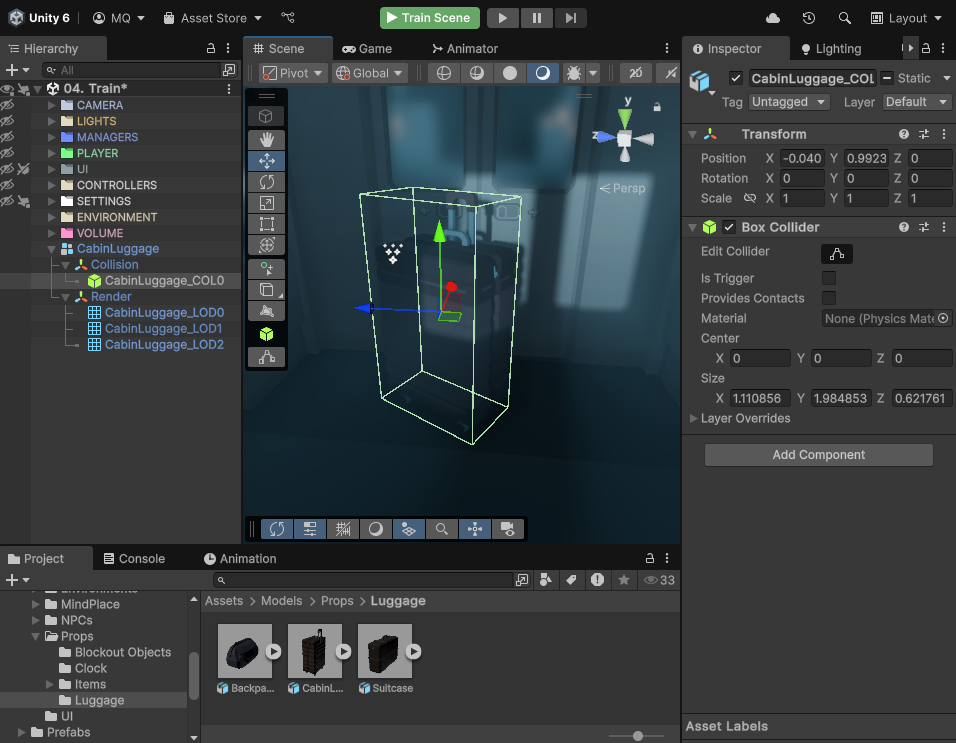Open Unity Cloud icon
This screenshot has height=743, width=956.
[772, 18]
